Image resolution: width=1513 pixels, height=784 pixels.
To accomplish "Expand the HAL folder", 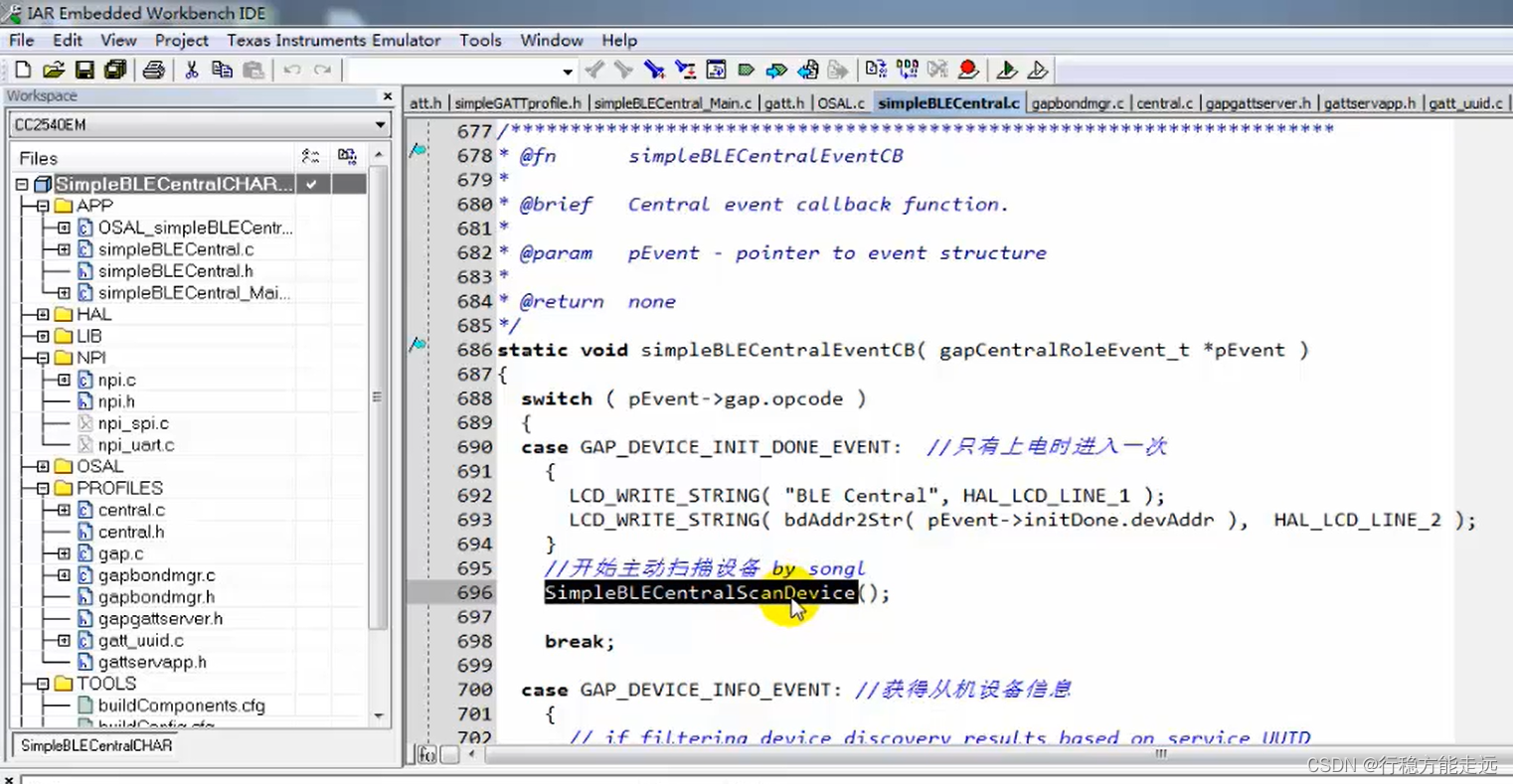I will 43,314.
